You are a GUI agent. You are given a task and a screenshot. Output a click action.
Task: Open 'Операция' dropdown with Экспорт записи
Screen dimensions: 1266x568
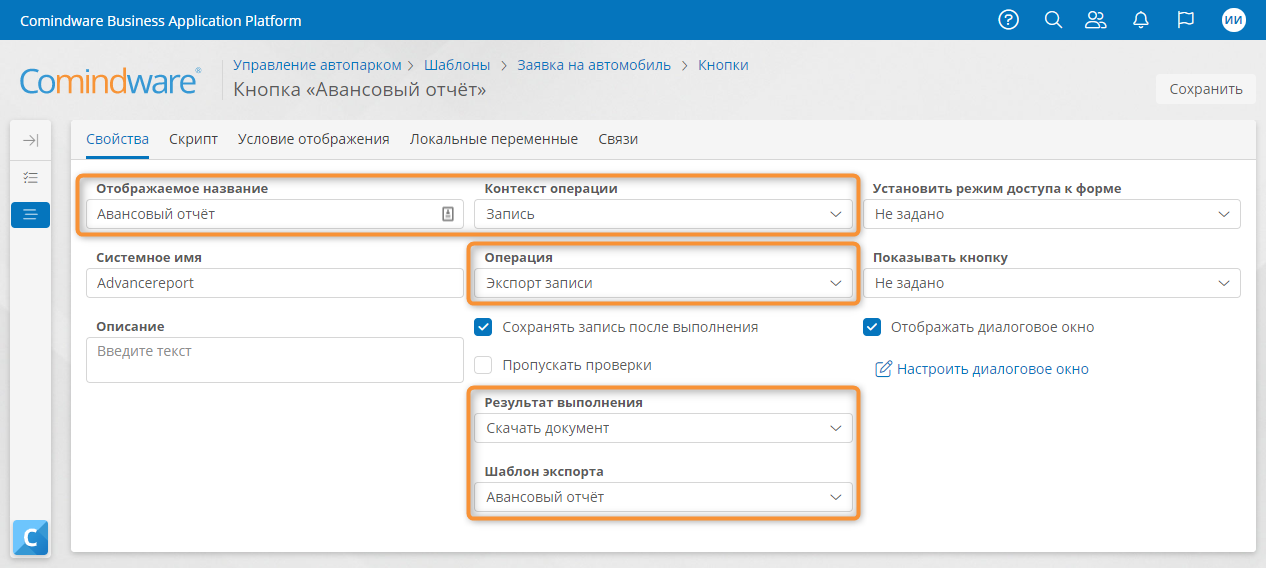pos(663,283)
